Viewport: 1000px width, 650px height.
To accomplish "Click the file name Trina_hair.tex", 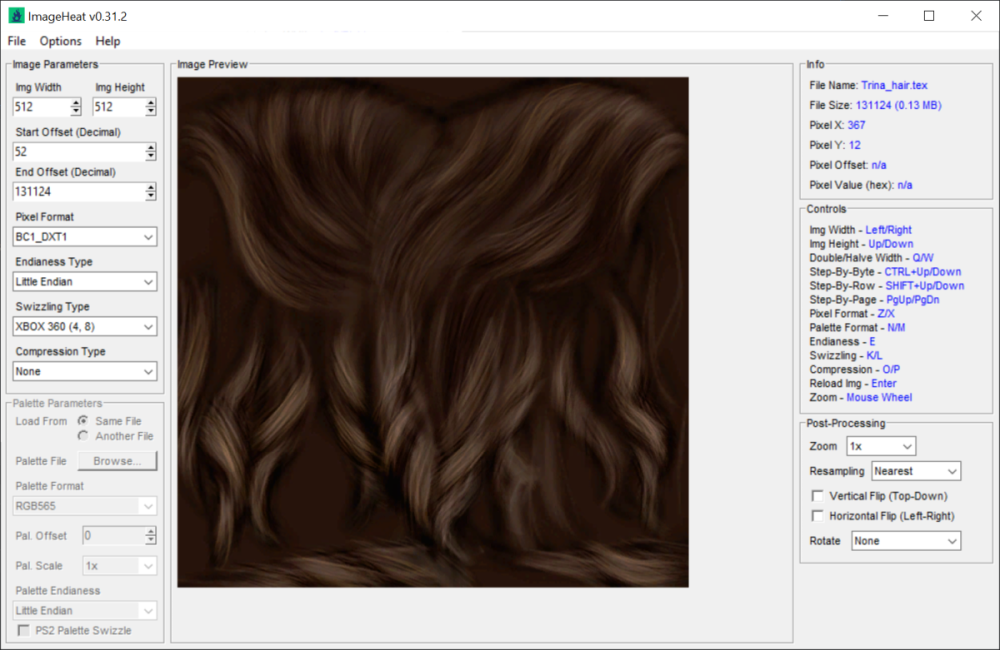I will [894, 85].
